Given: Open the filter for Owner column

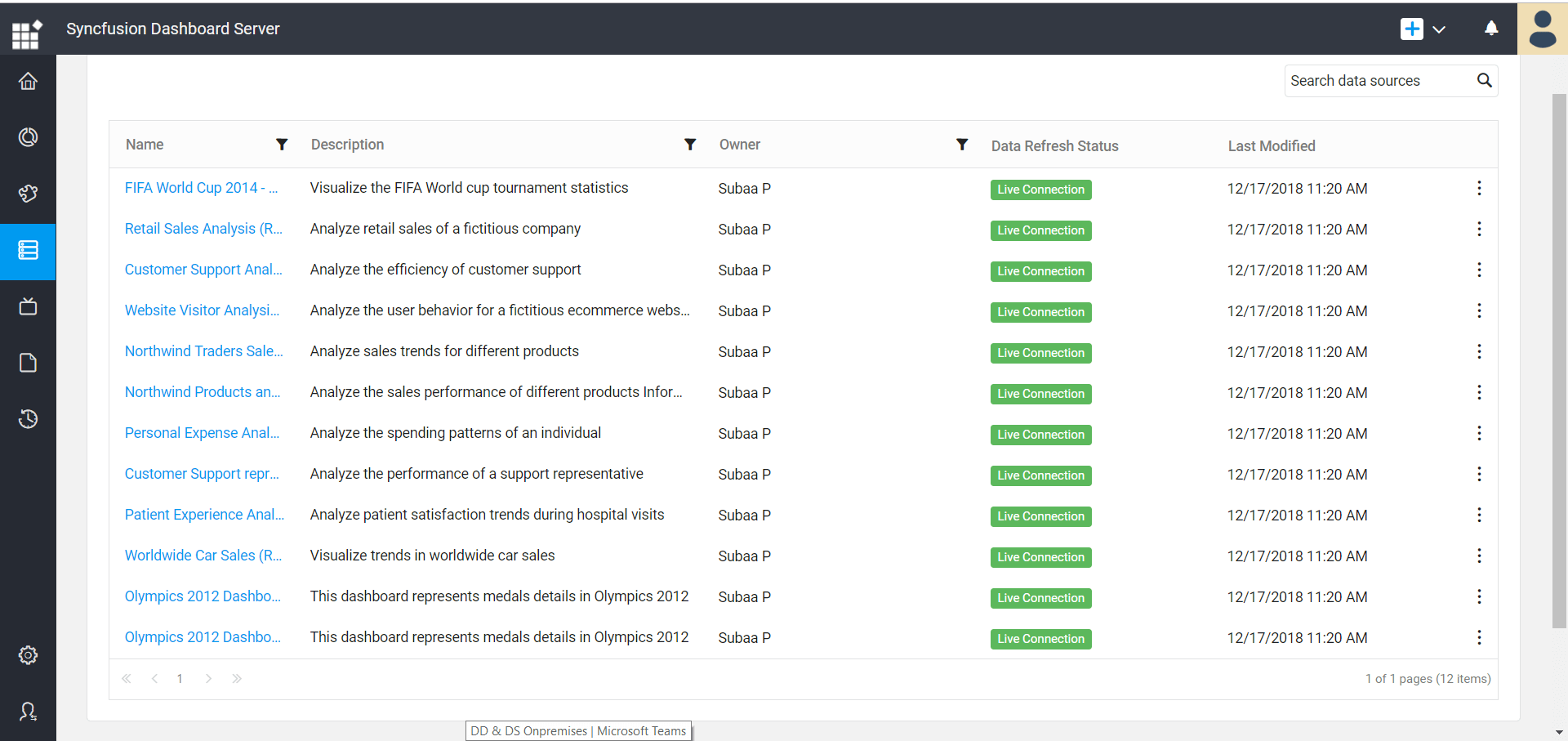Looking at the screenshot, I should click(962, 145).
